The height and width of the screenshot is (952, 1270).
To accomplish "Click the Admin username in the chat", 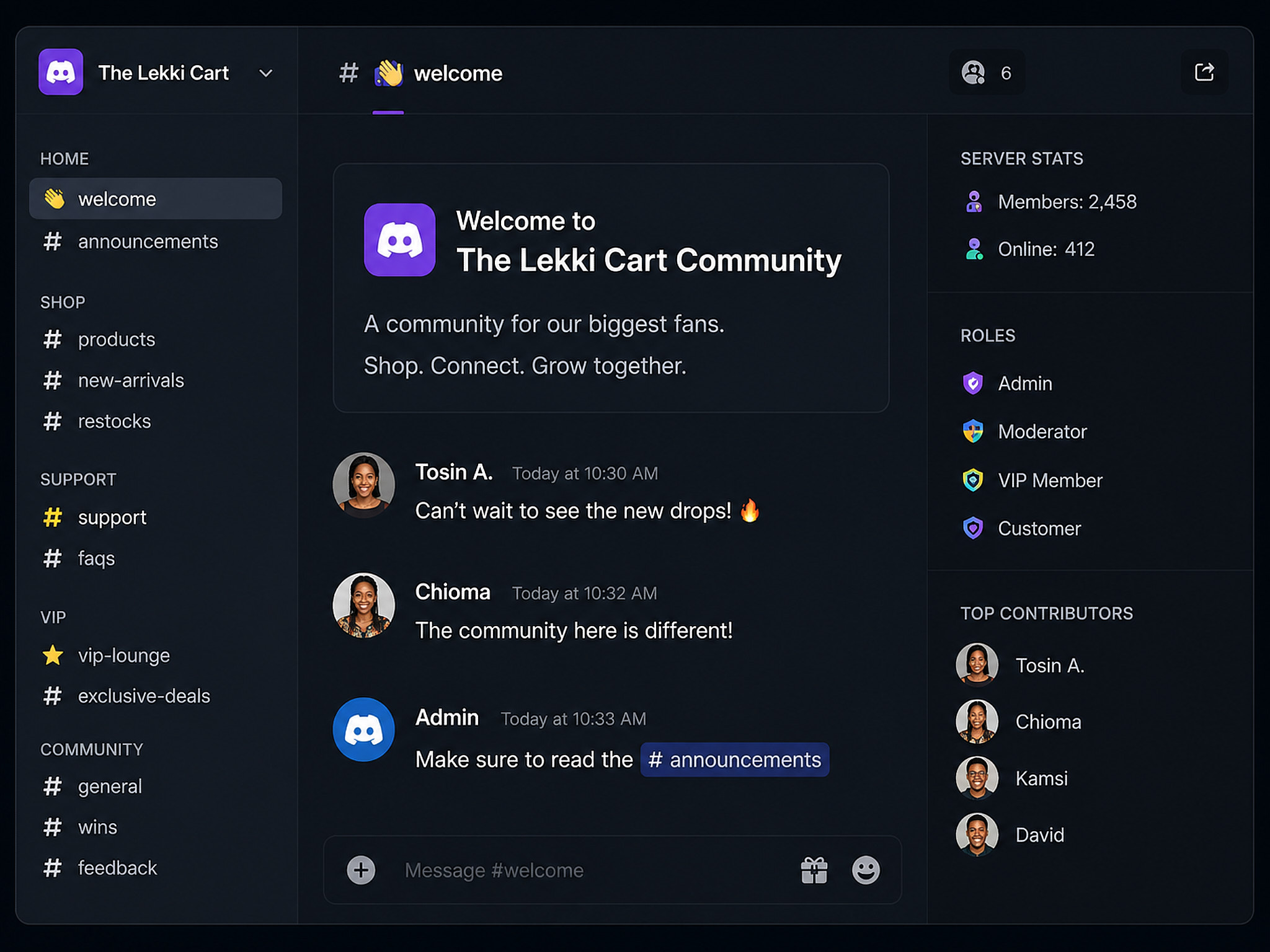I will coord(447,717).
